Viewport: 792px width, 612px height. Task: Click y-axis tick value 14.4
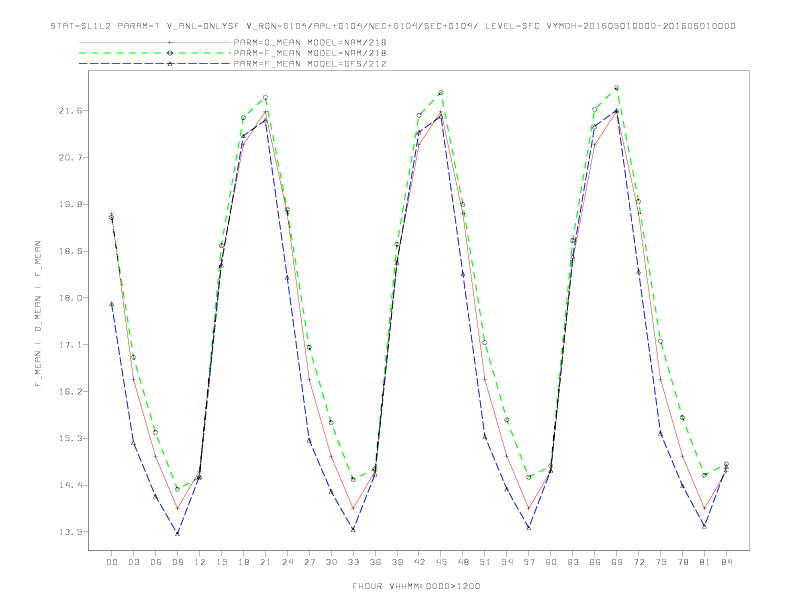point(71,485)
